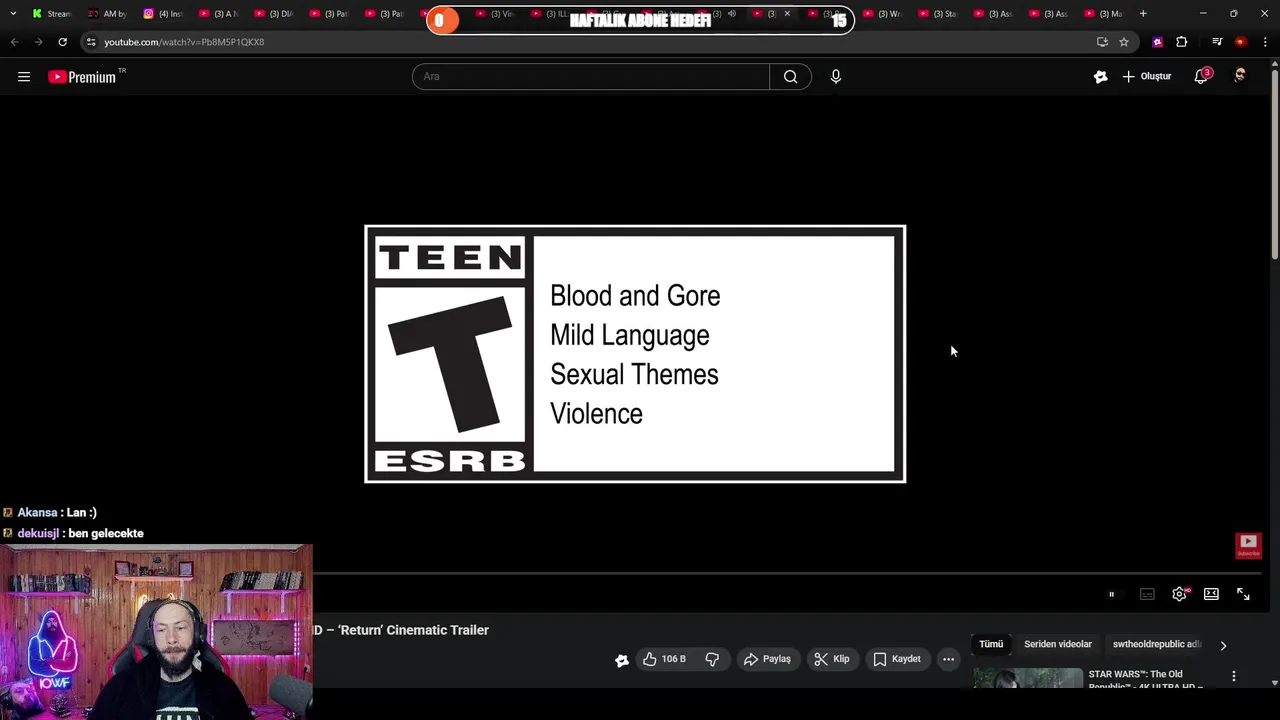Click the 'Return' Cinematic Trailer title
This screenshot has width=1280, height=720.
(x=401, y=630)
